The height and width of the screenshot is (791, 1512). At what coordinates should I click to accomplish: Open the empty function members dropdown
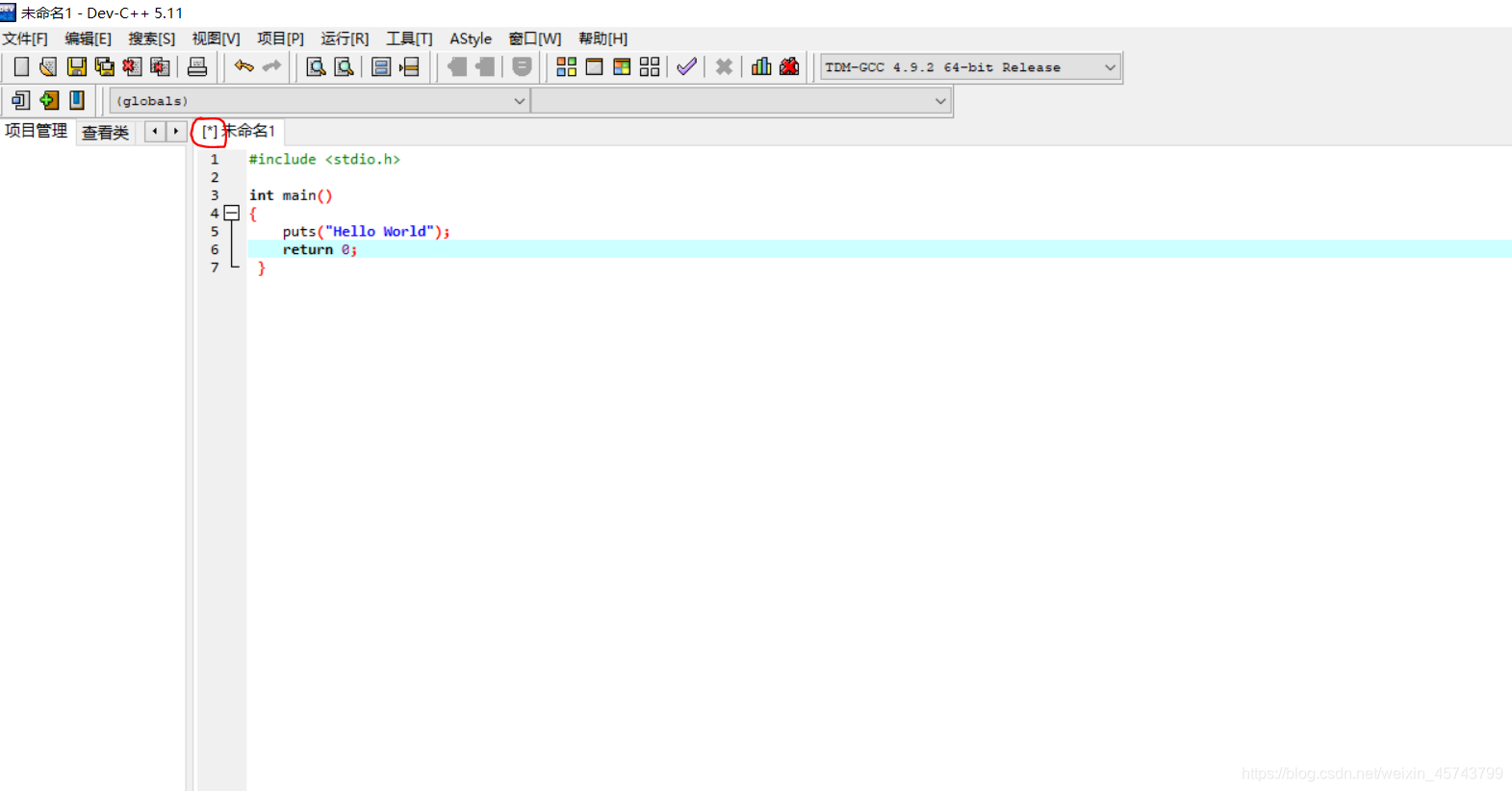[741, 101]
